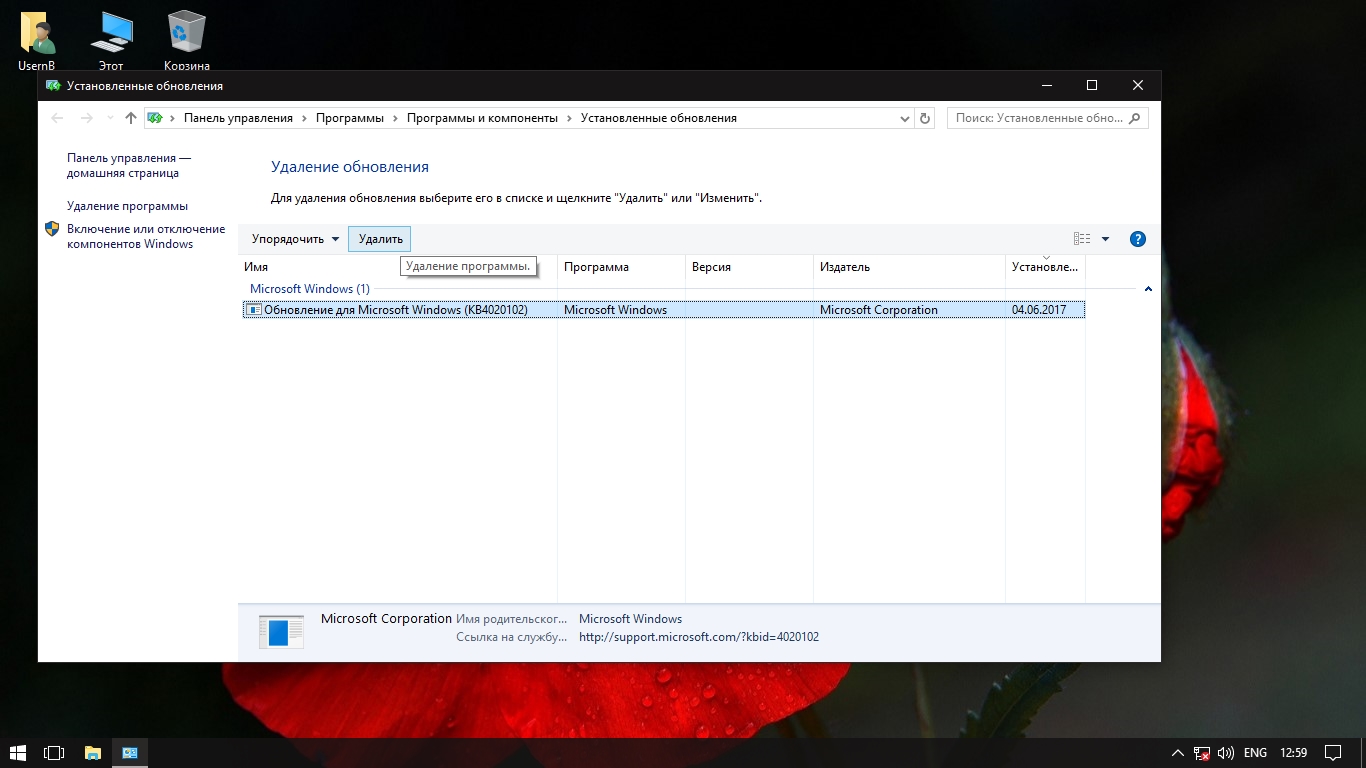
Task: Click the network tray icon
Action: coord(1202,753)
